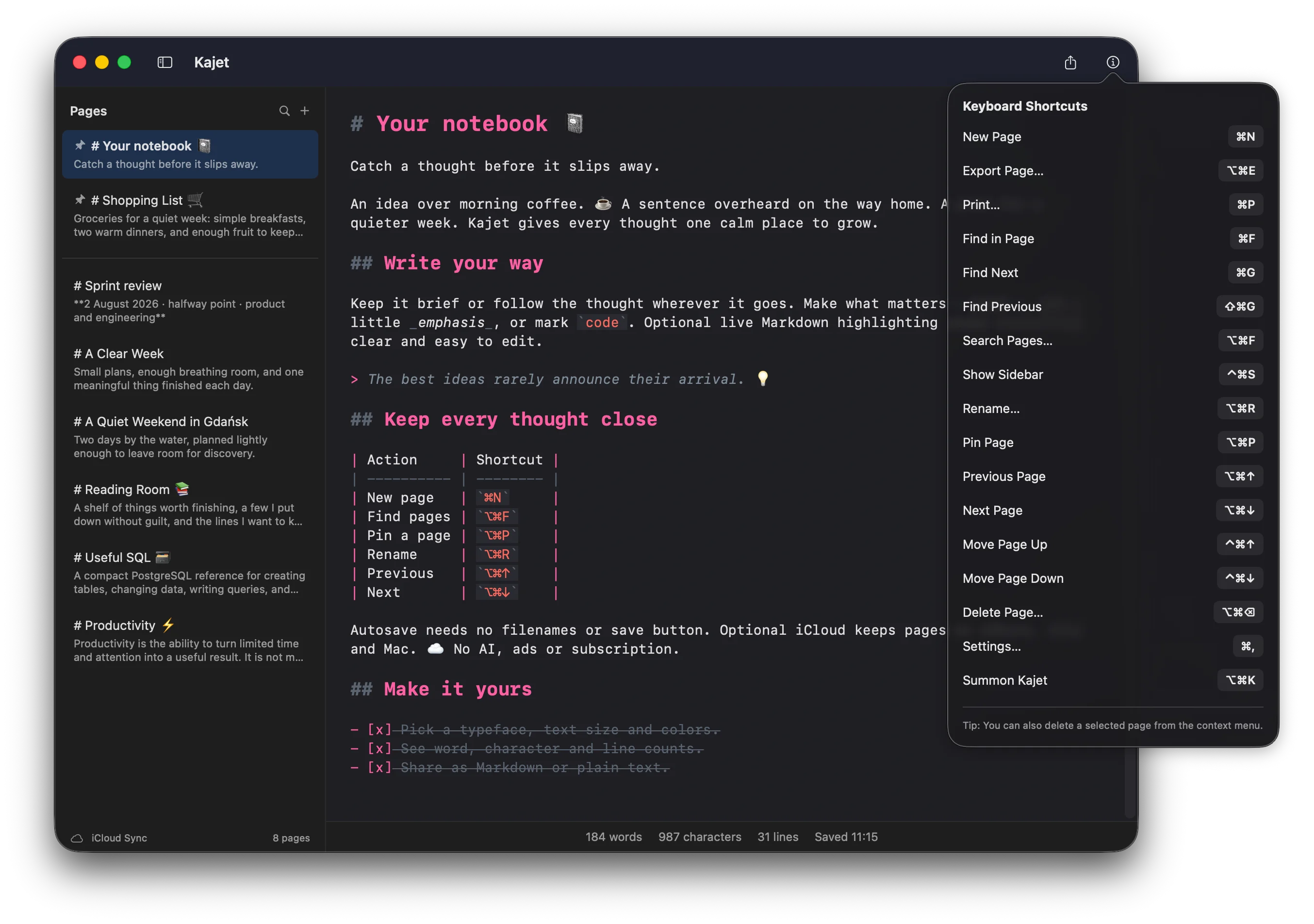Click the inline "code" snippet

tap(602, 323)
